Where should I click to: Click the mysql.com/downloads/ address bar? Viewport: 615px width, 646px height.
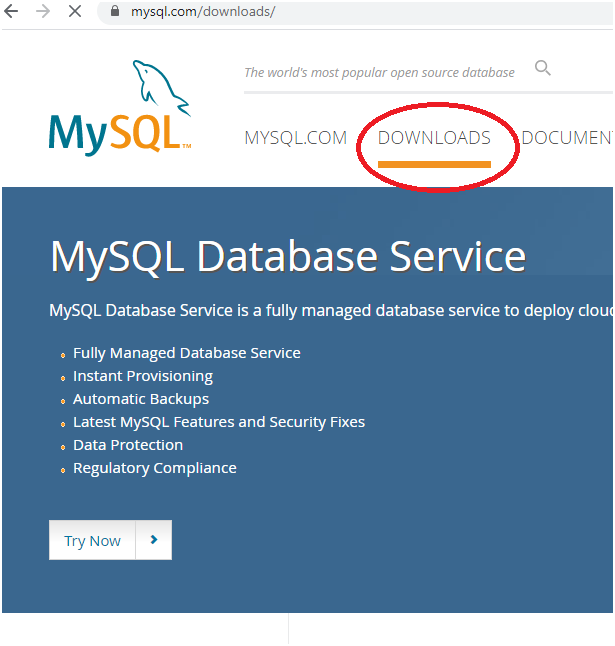point(355,12)
